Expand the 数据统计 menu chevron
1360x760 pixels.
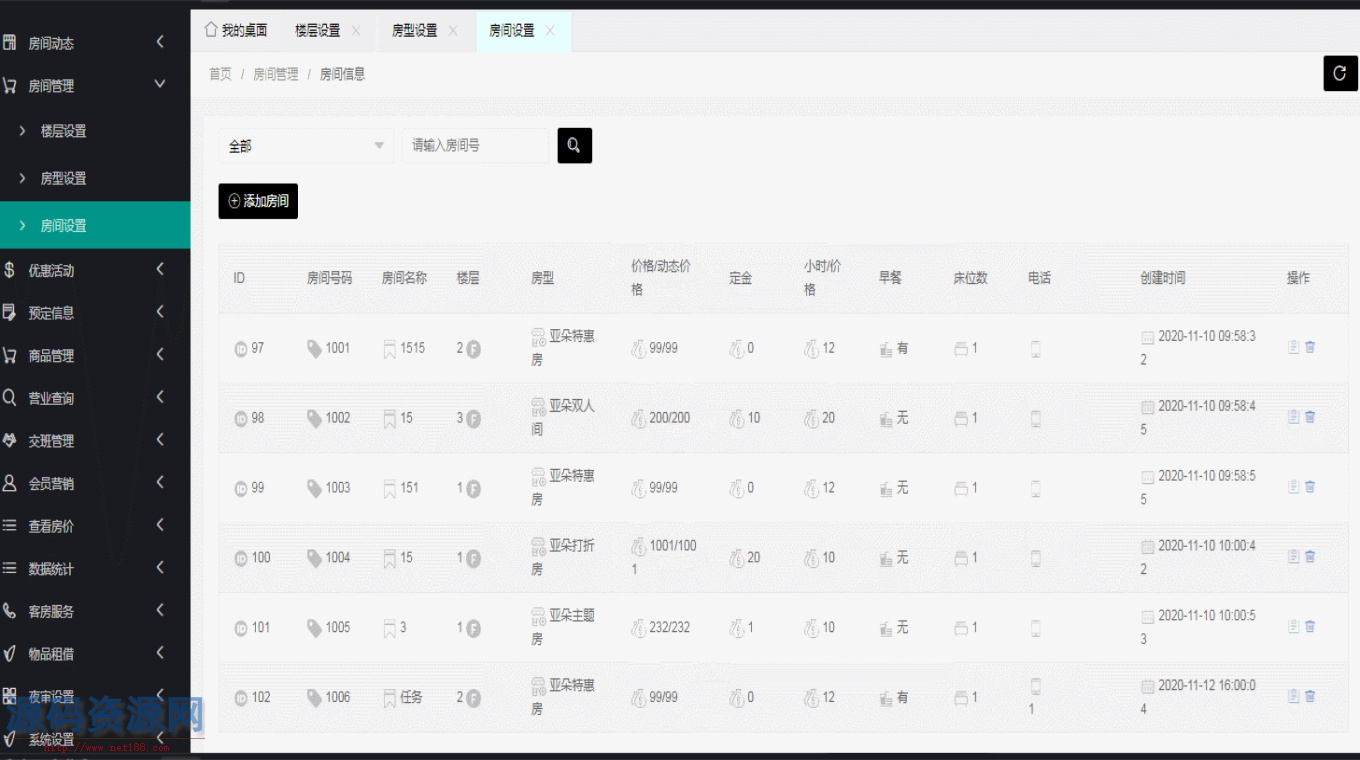click(x=161, y=567)
